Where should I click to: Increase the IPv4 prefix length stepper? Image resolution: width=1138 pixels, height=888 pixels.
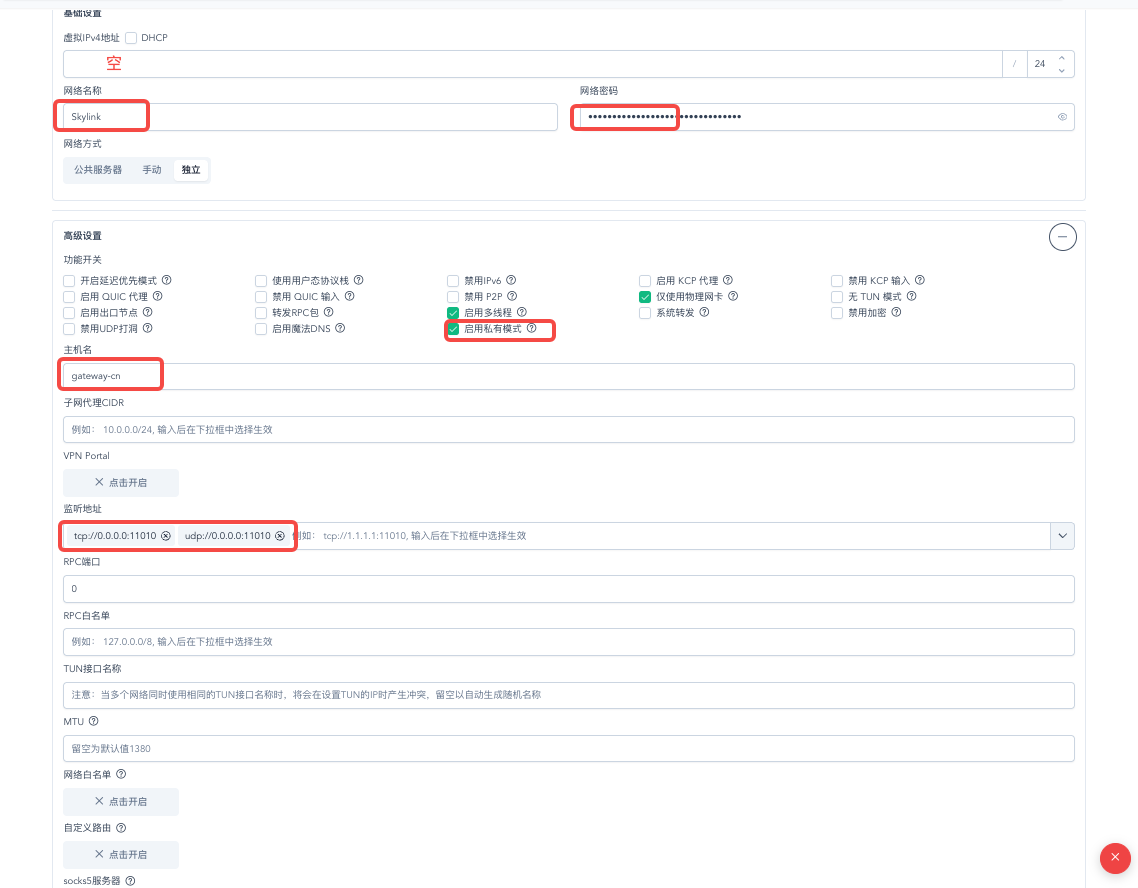[1062, 57]
